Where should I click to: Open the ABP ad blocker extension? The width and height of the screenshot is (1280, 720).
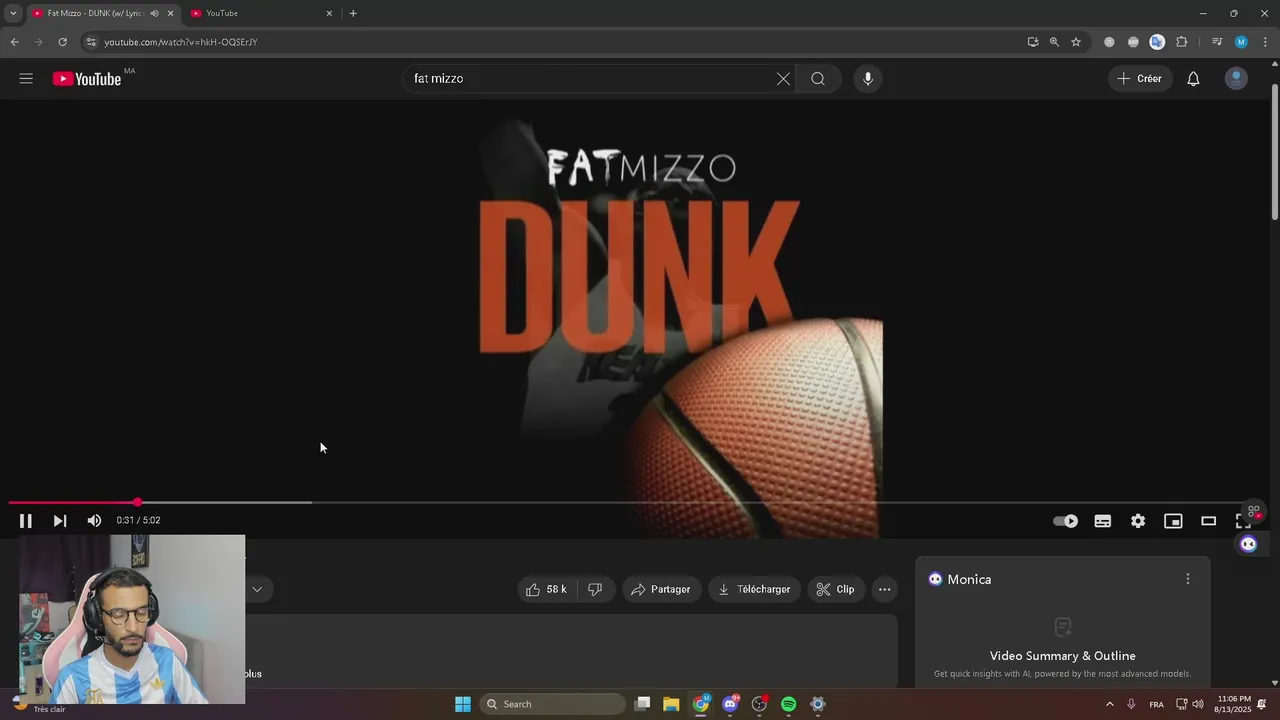click(1133, 42)
